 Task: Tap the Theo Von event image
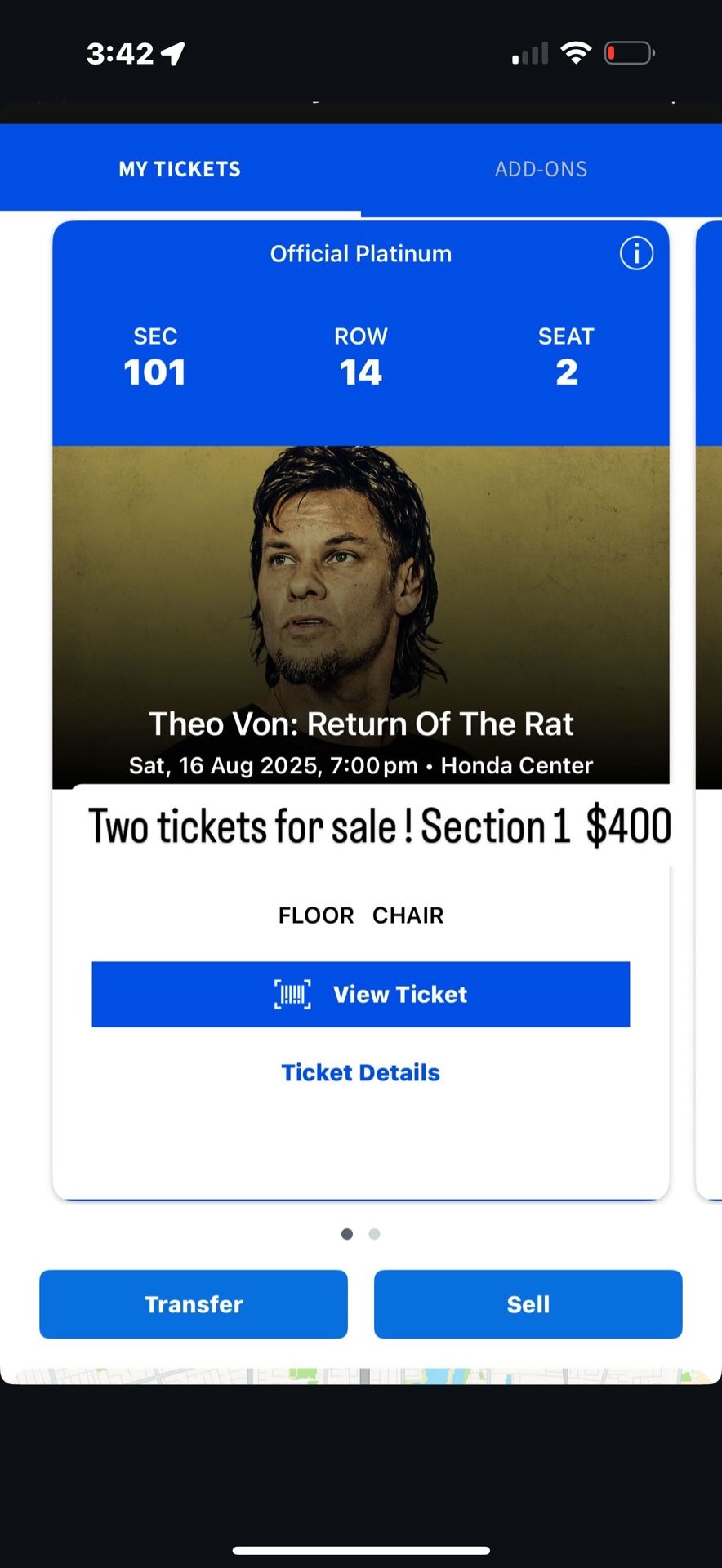360,588
